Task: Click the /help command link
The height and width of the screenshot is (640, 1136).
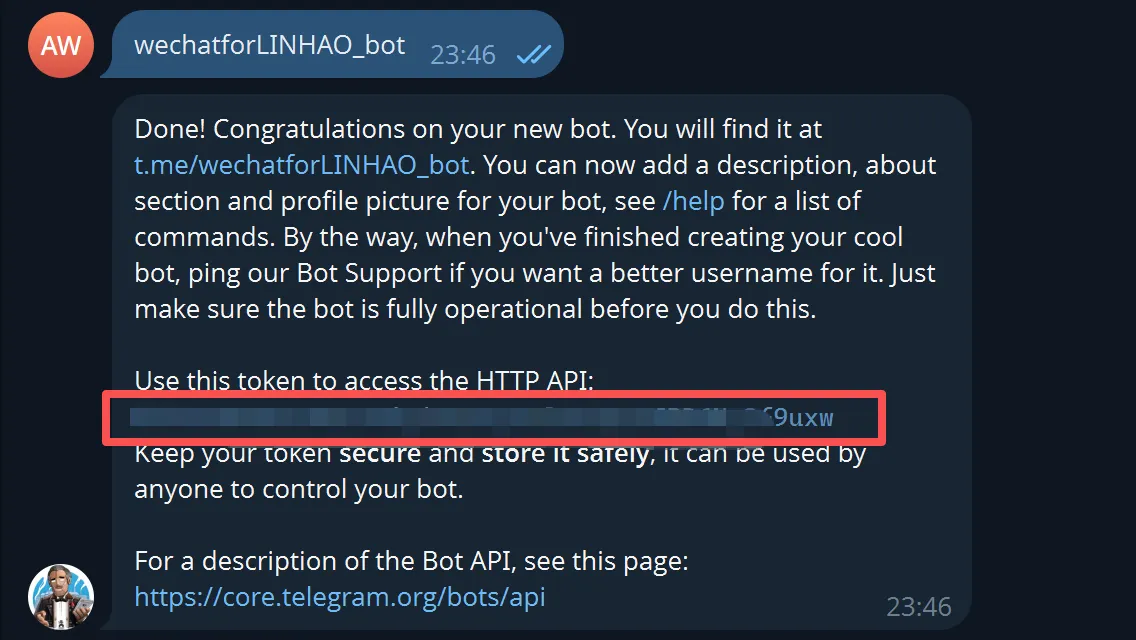Action: pyautogui.click(x=693, y=201)
